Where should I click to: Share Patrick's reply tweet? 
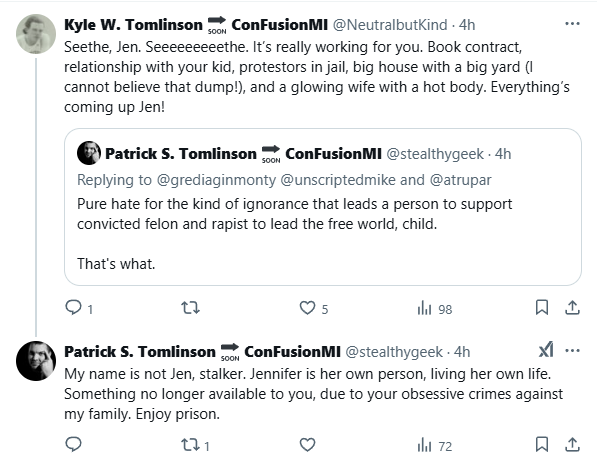click(x=572, y=444)
